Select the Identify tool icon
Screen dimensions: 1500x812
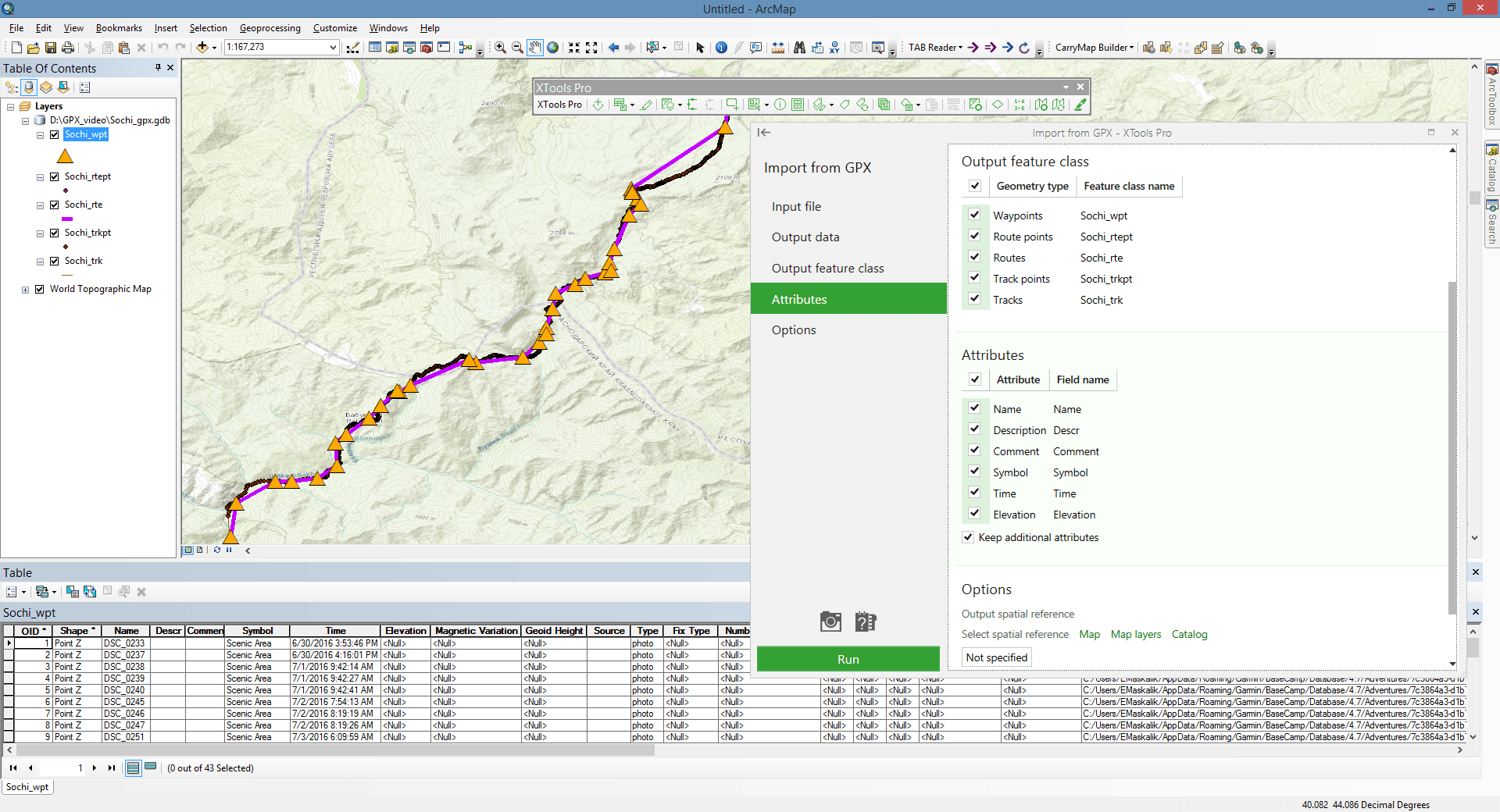pos(721,48)
